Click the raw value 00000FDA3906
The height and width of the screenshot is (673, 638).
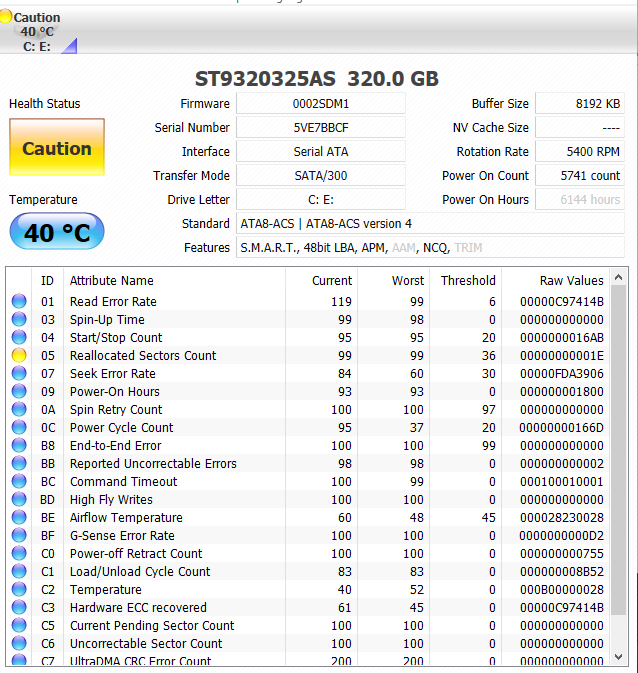click(562, 373)
